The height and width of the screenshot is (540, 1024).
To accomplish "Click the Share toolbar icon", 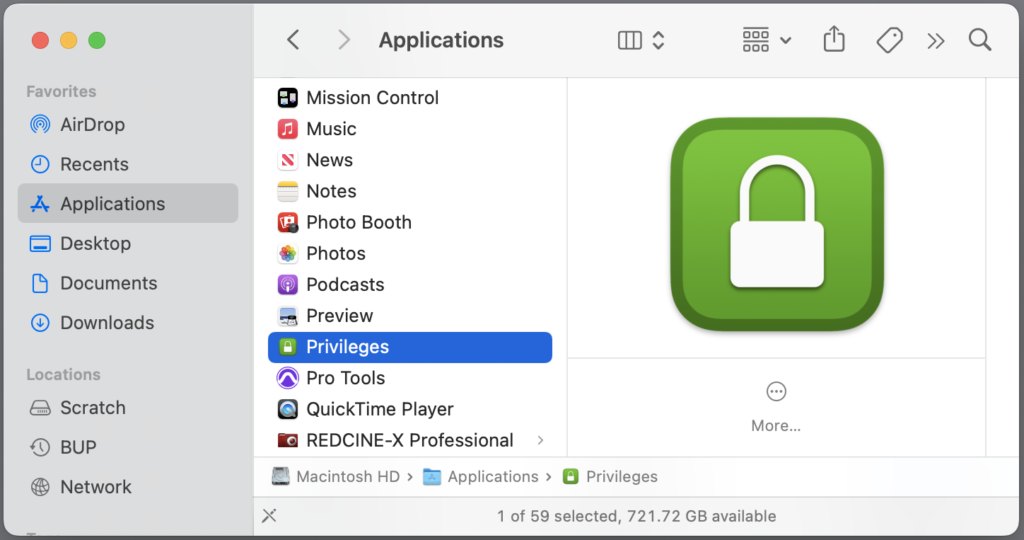I will (x=834, y=39).
